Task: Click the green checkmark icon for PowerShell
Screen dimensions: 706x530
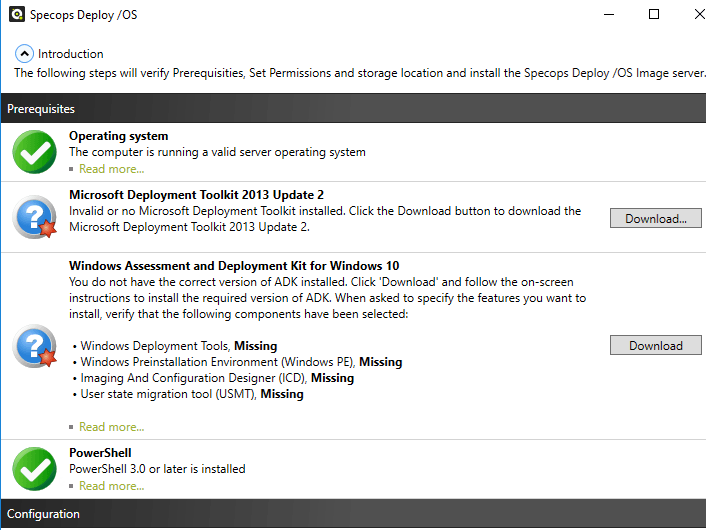Action: [35, 469]
